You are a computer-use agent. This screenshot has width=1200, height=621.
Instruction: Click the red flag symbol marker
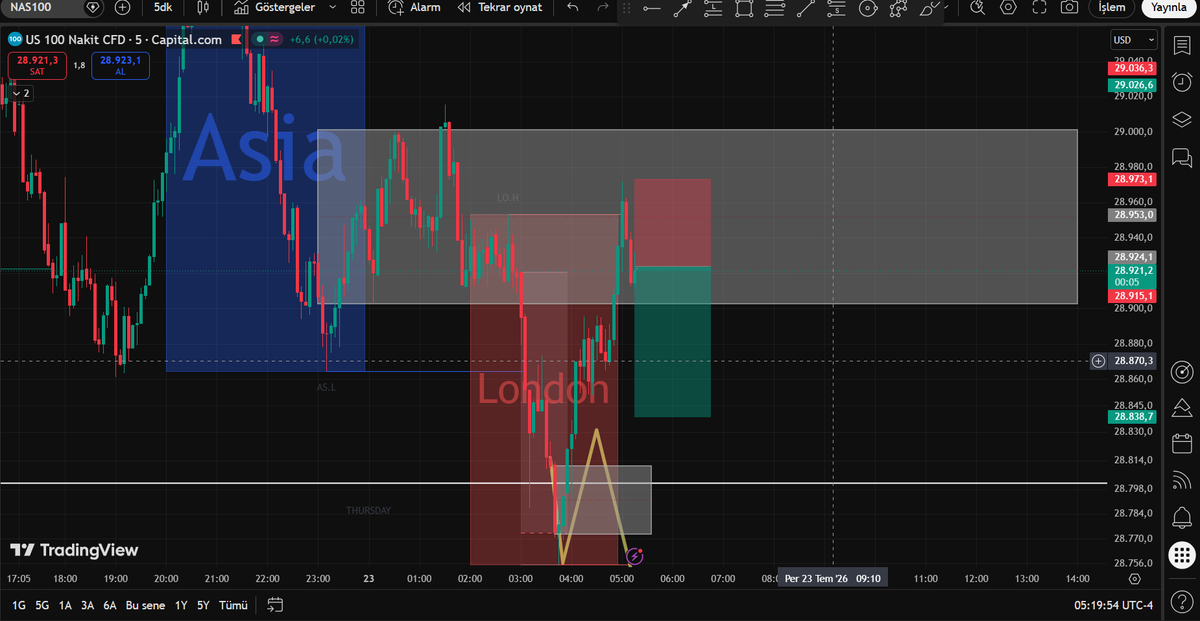tap(236, 40)
